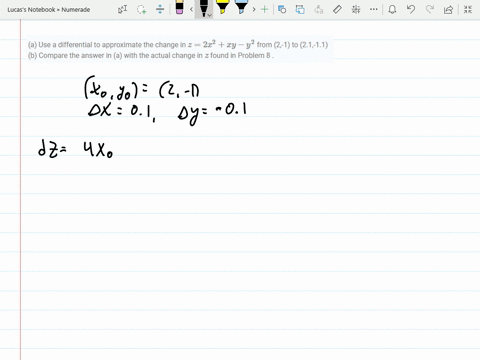Select the text/object selection tool
Image resolution: width=480 pixels, height=360 pixels.
click(x=123, y=9)
